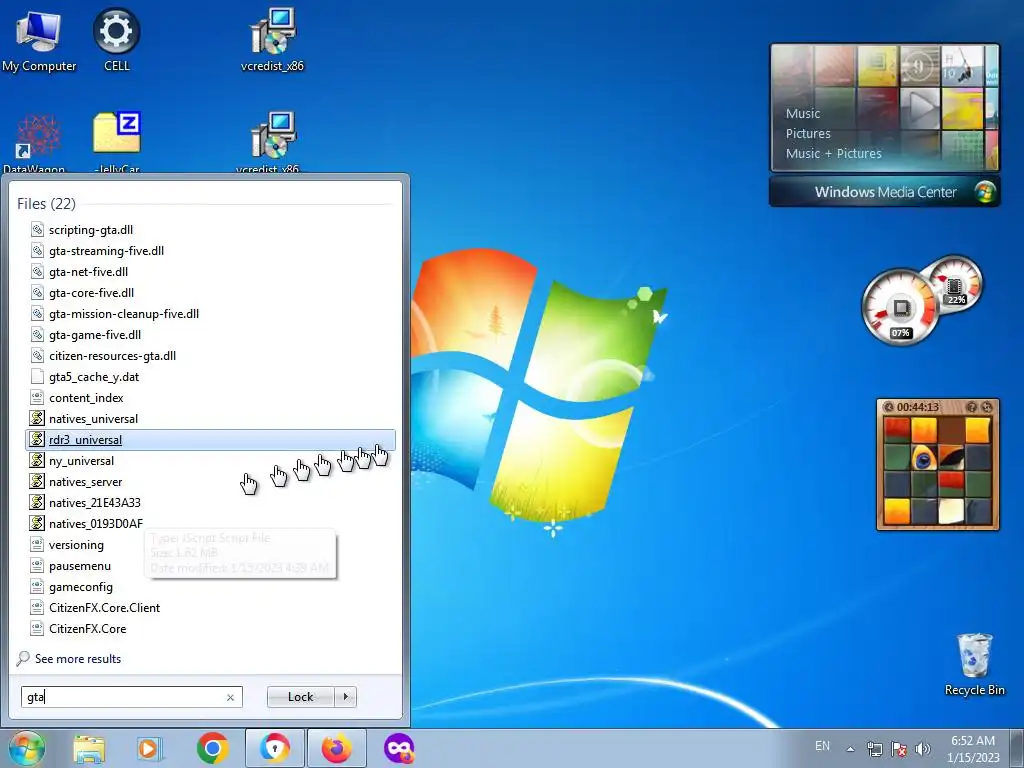Click the Windows logo in Media Center gadget
Screen dimensions: 1024x768
pos(985,192)
